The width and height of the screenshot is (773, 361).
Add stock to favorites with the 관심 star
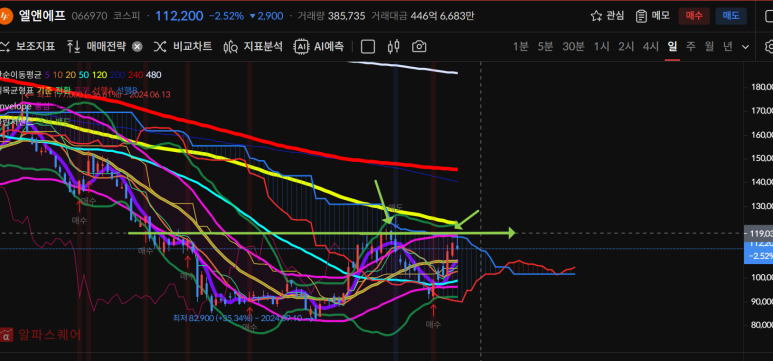[607, 16]
